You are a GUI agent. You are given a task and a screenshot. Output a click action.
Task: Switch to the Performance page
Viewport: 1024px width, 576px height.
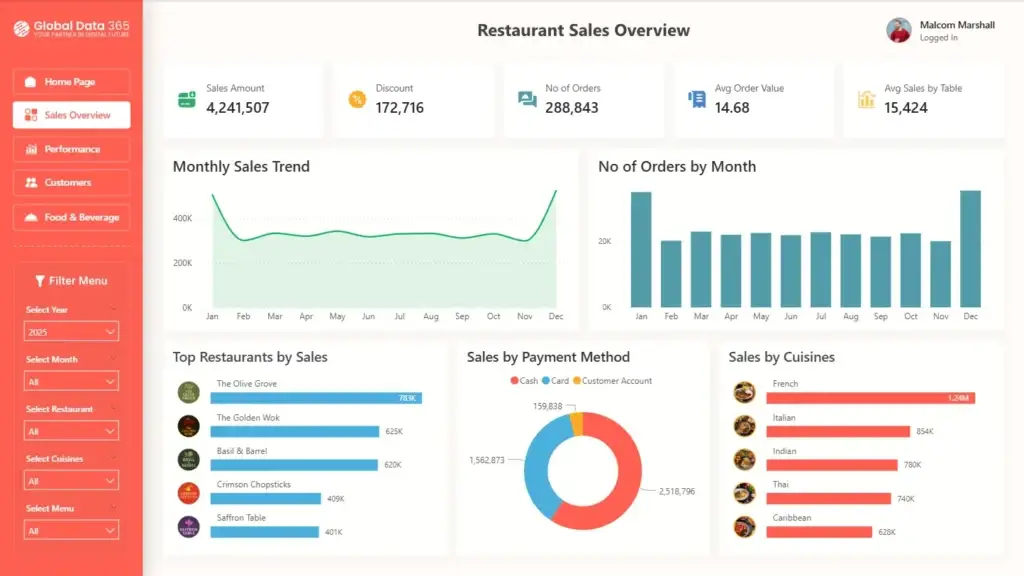(70, 148)
